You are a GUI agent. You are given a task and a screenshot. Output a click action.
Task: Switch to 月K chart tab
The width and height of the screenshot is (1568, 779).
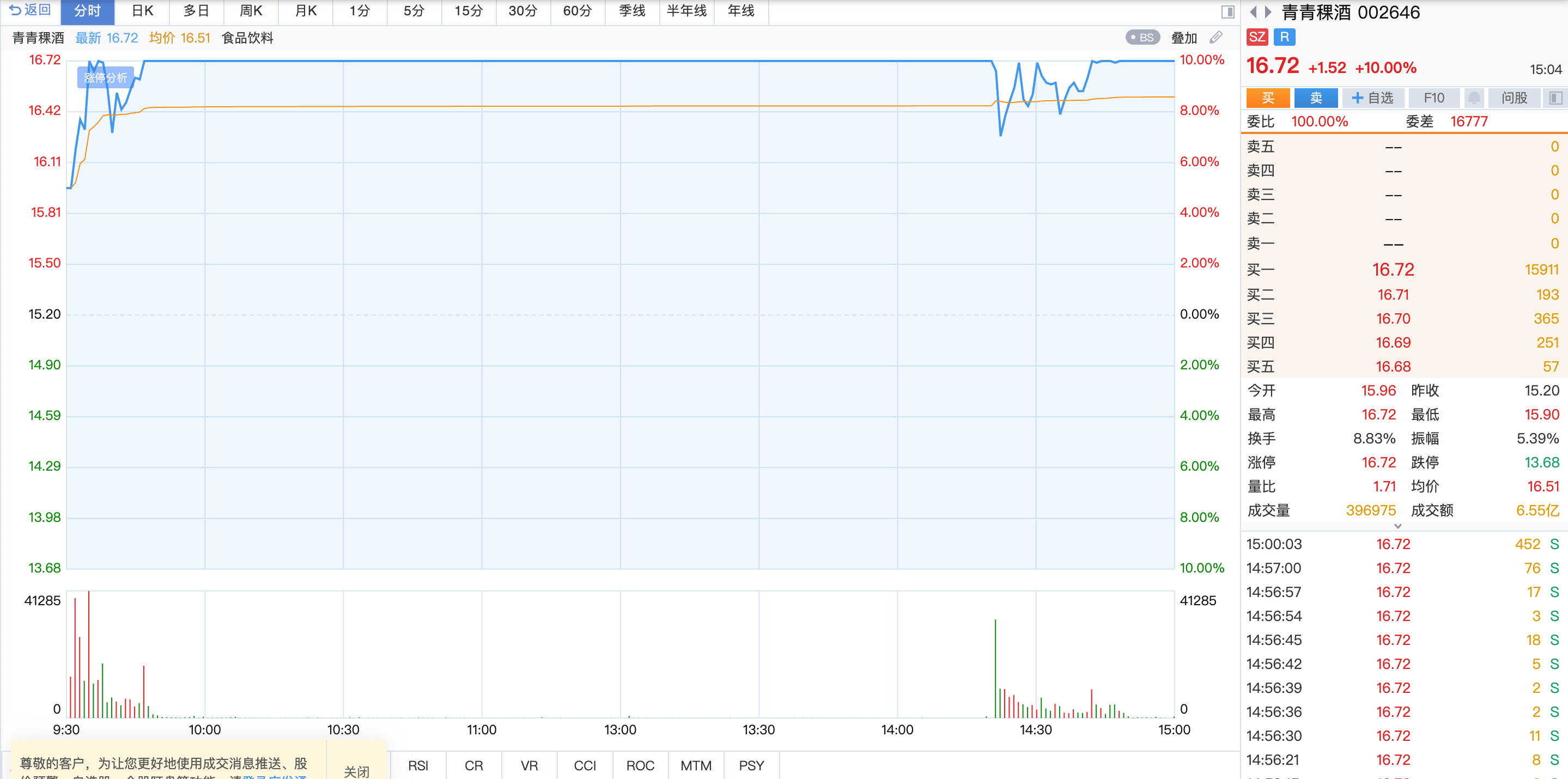(306, 11)
